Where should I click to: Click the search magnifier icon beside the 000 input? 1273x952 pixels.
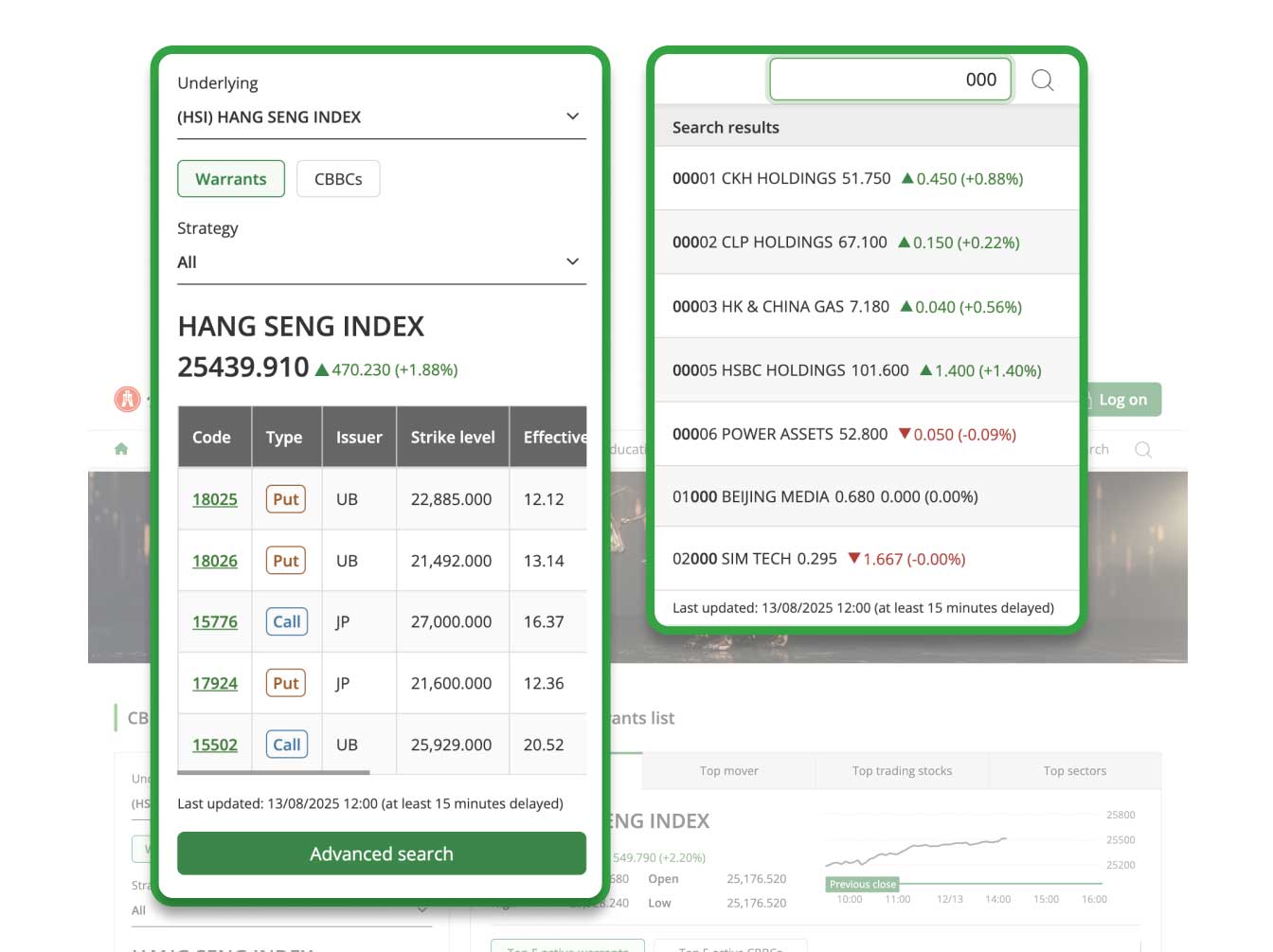pos(1042,80)
